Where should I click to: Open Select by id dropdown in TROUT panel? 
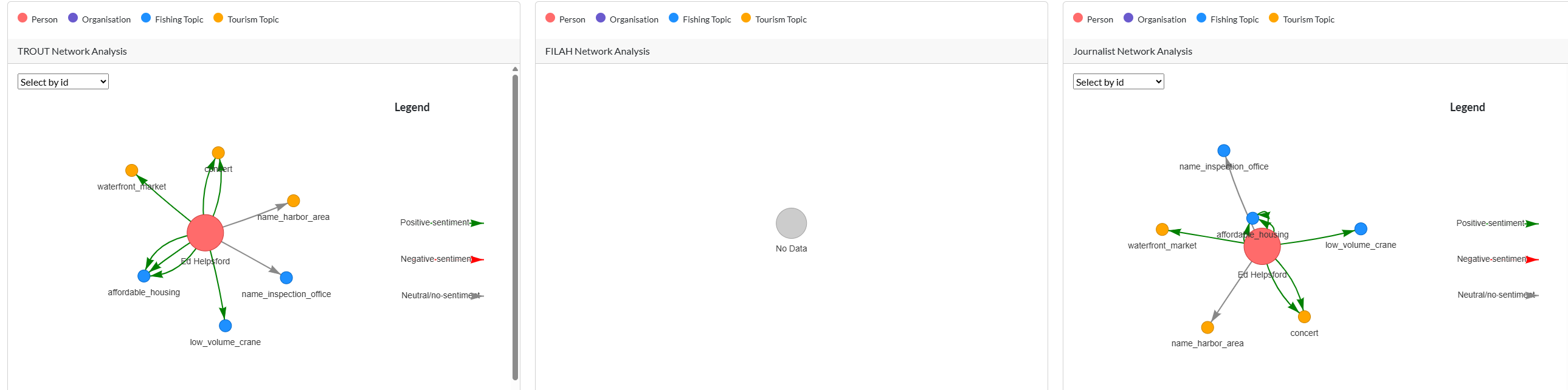point(63,82)
